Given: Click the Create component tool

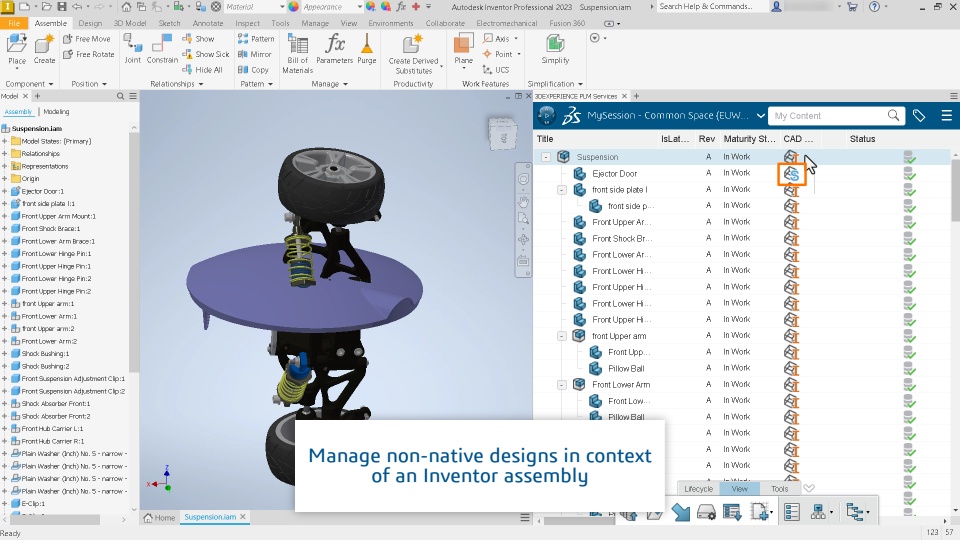Looking at the screenshot, I should pyautogui.click(x=44, y=49).
